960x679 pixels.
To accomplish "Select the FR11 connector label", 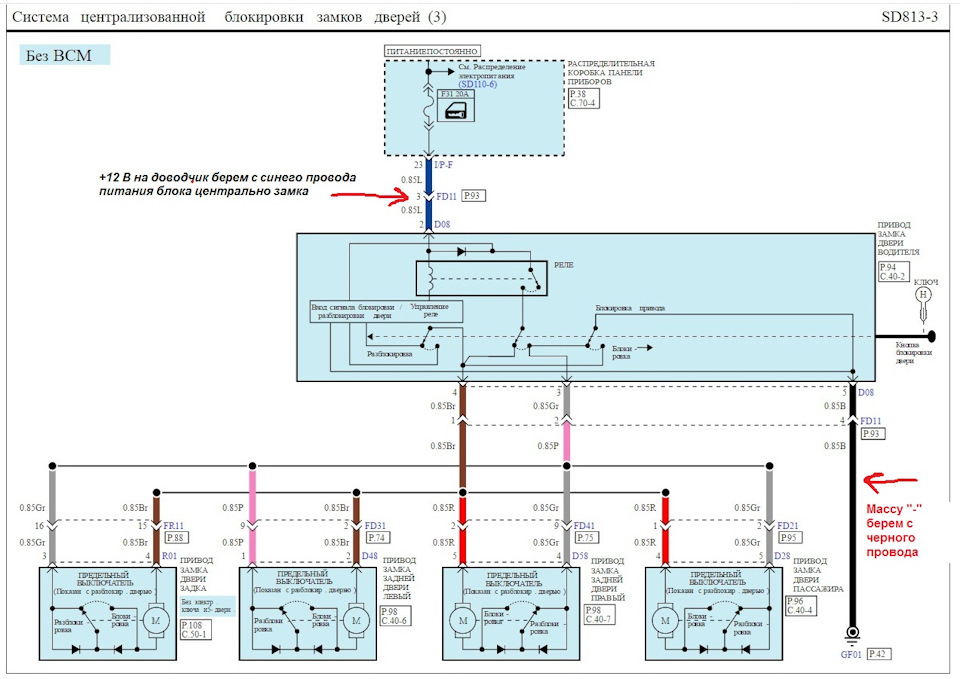I will tap(173, 526).
